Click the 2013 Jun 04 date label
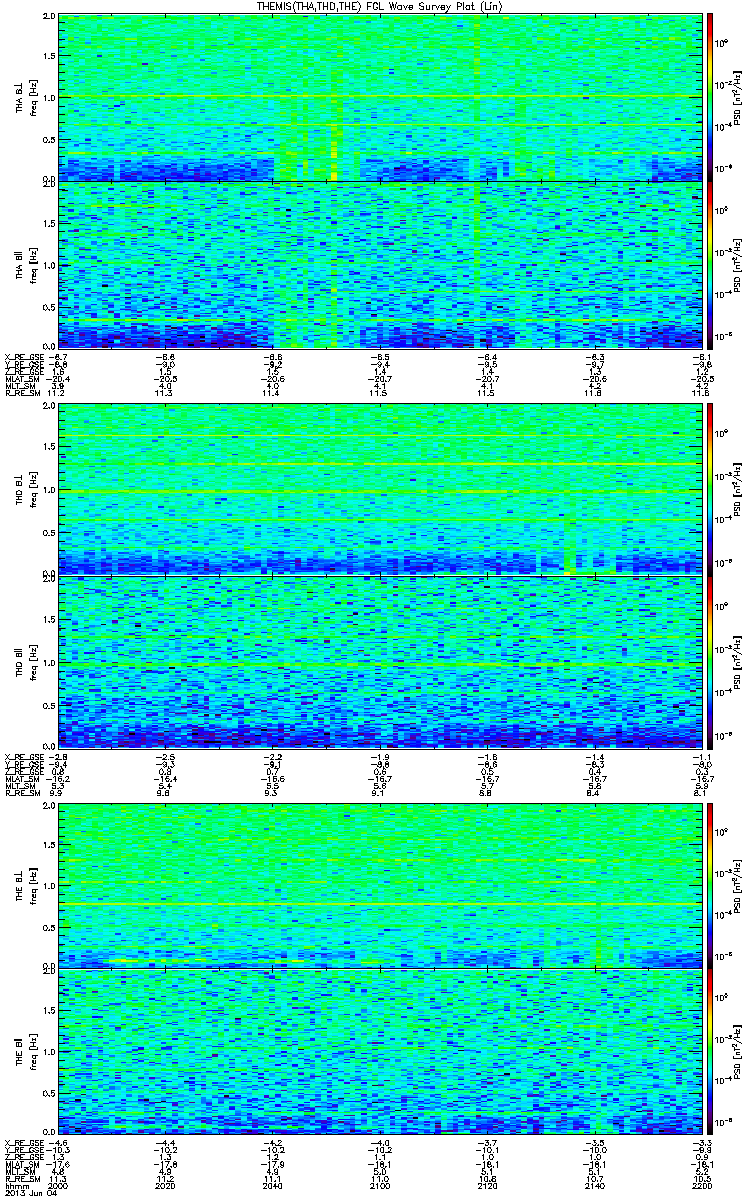 [26, 1192]
